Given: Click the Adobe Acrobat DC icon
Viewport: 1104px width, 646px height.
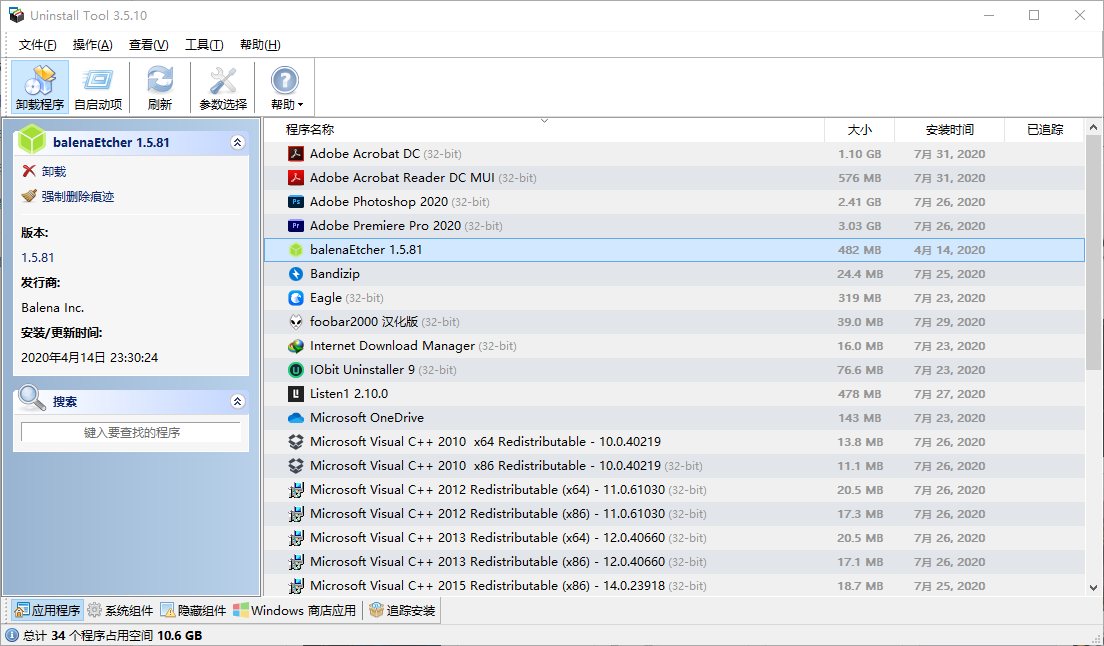Looking at the screenshot, I should point(296,153).
